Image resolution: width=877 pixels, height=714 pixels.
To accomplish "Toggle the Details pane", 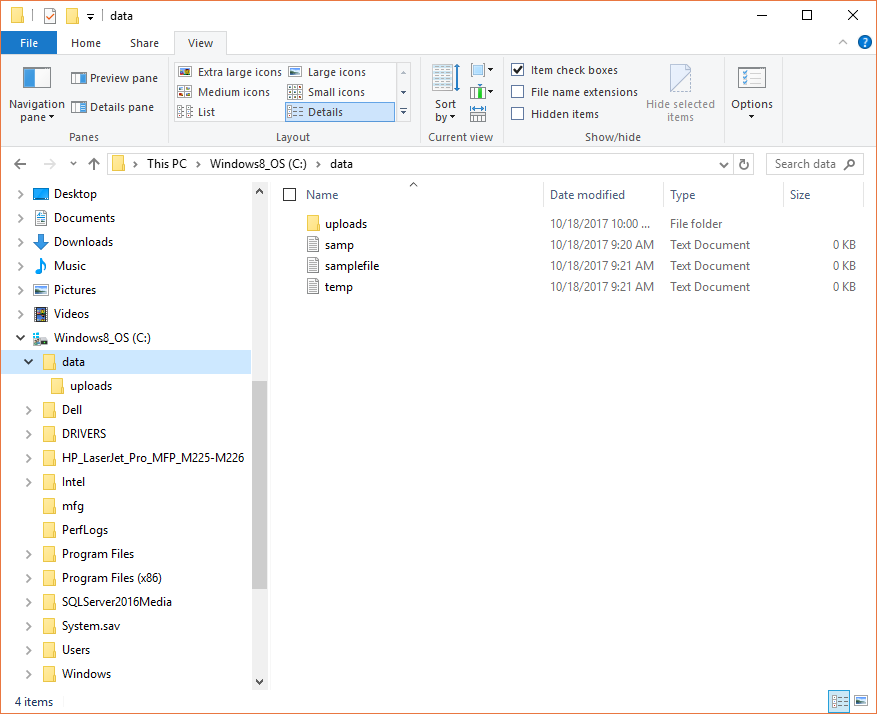I will 112,107.
